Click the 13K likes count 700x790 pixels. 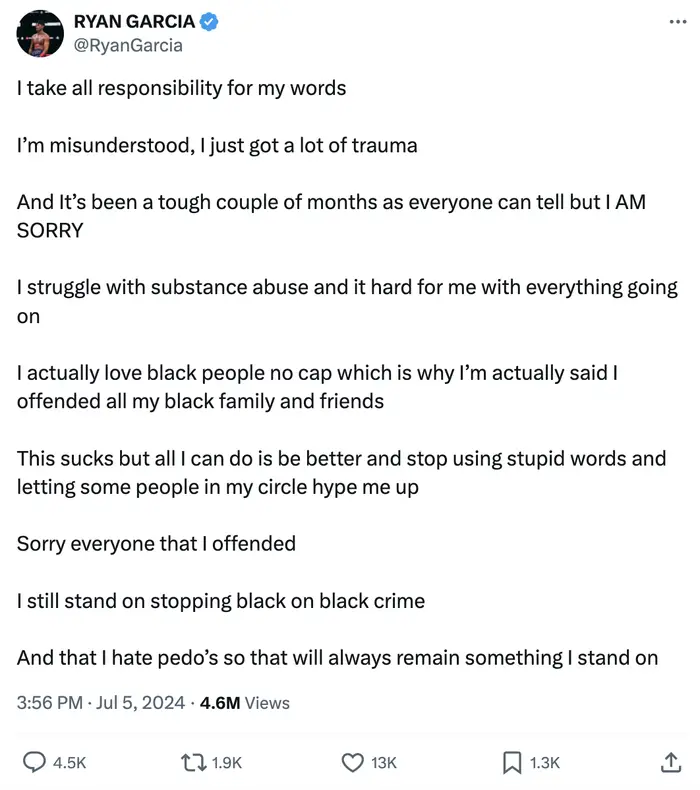384,763
